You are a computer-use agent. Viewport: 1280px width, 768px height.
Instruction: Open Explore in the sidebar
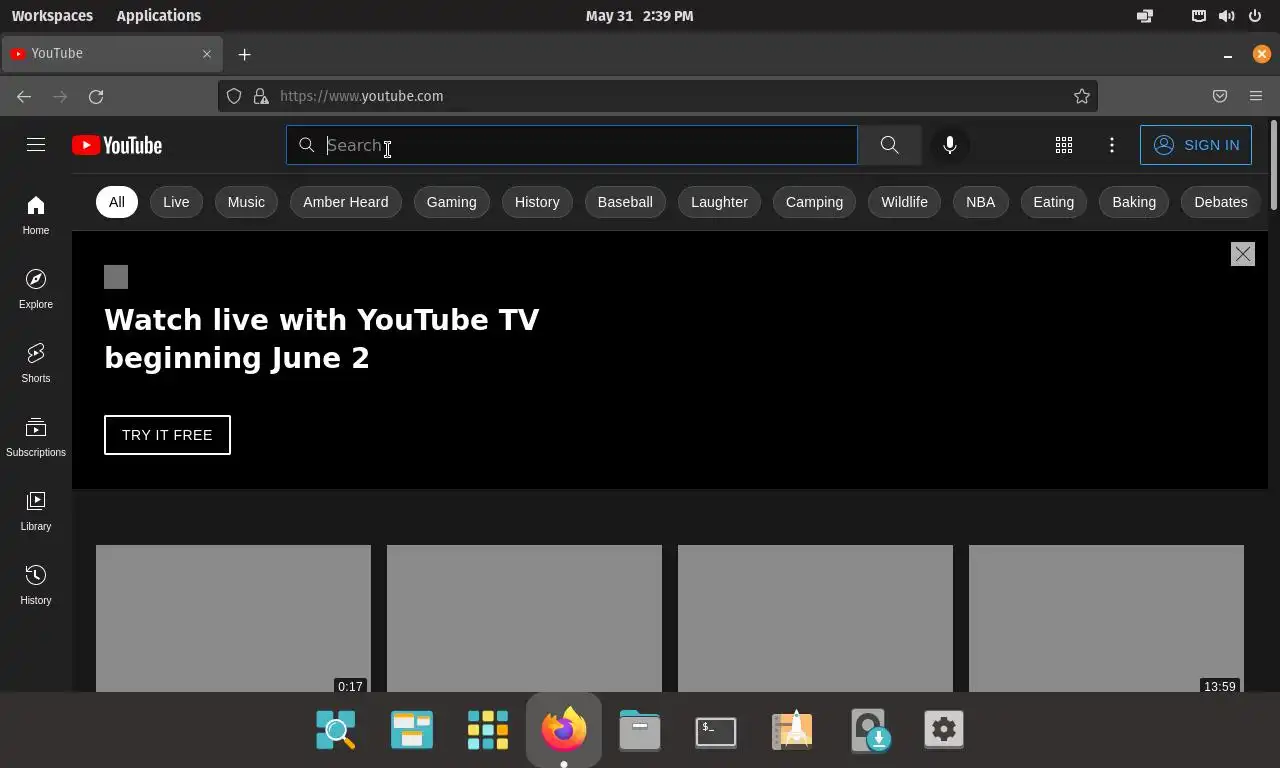tap(36, 289)
